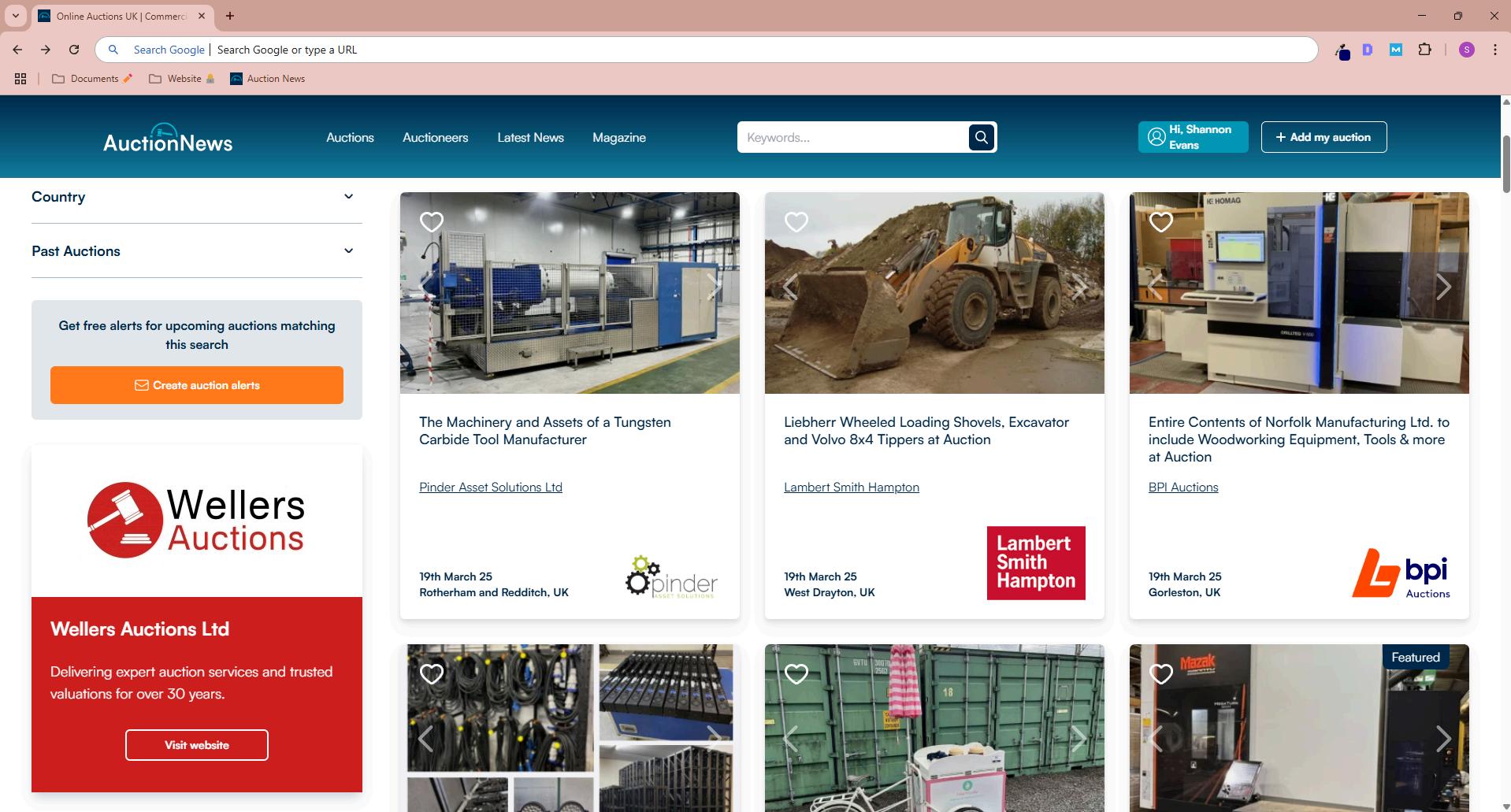Screen dimensions: 1511x812
Task: Show previous image of Liebherr loading shovel auction
Action: [x=791, y=287]
